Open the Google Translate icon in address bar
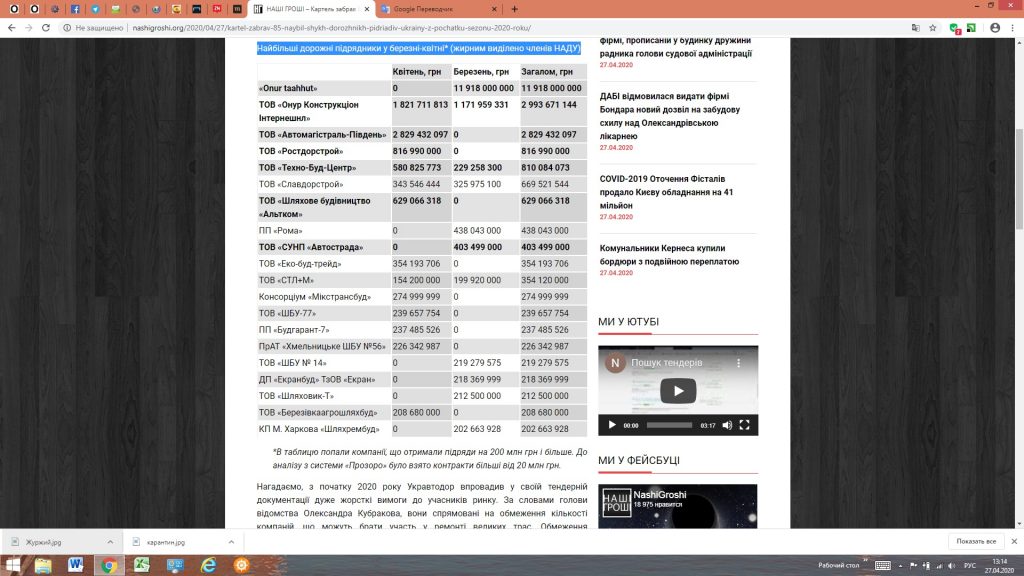 tap(916, 28)
